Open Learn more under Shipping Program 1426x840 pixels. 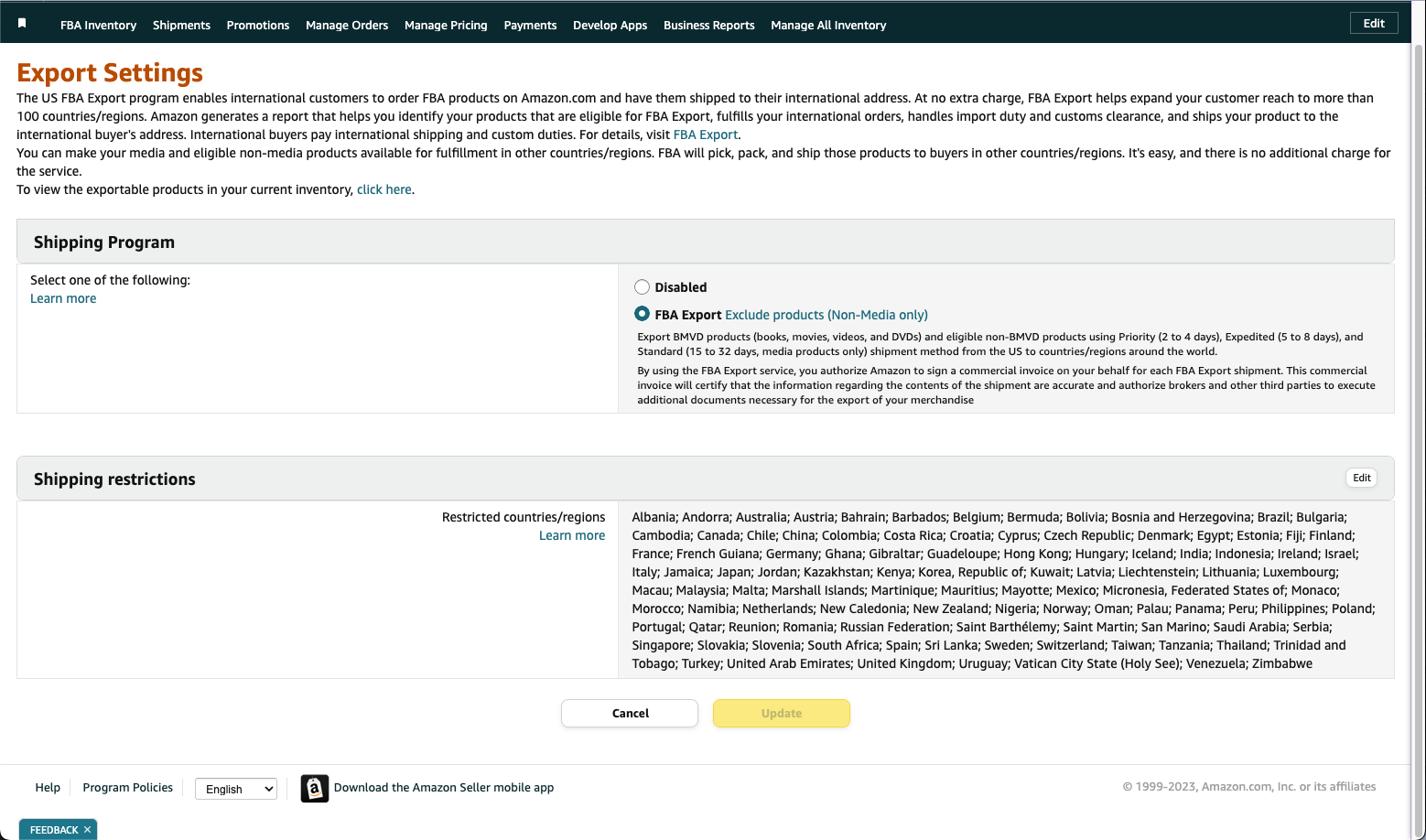point(63,298)
